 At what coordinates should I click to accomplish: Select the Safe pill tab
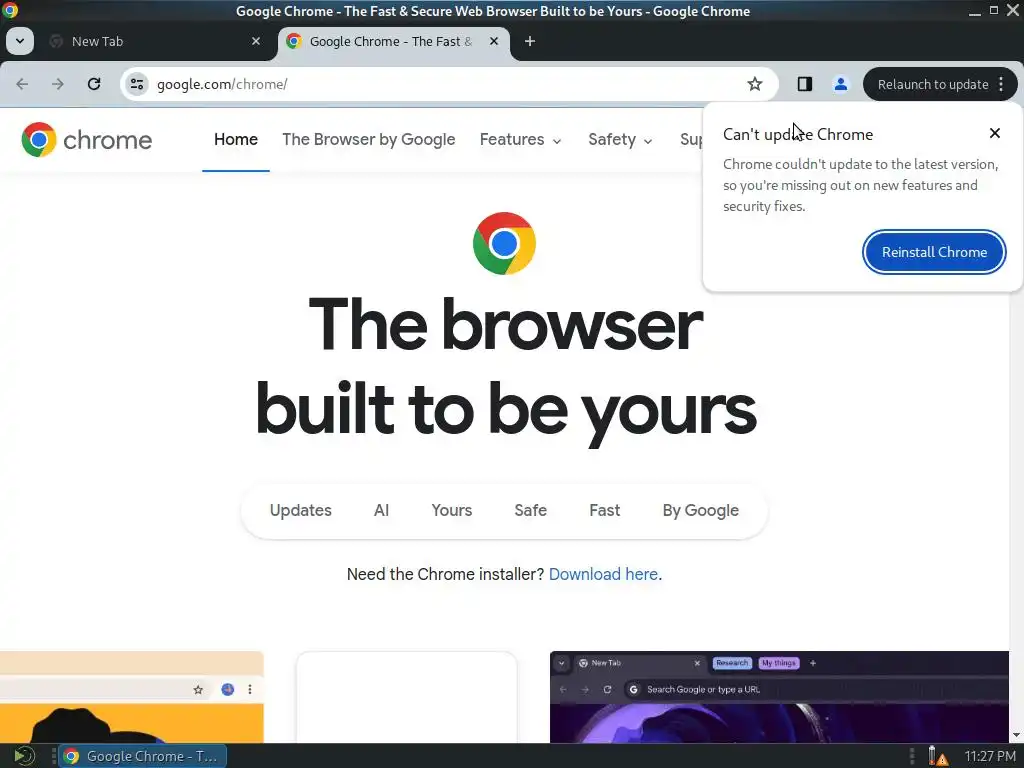(x=530, y=511)
